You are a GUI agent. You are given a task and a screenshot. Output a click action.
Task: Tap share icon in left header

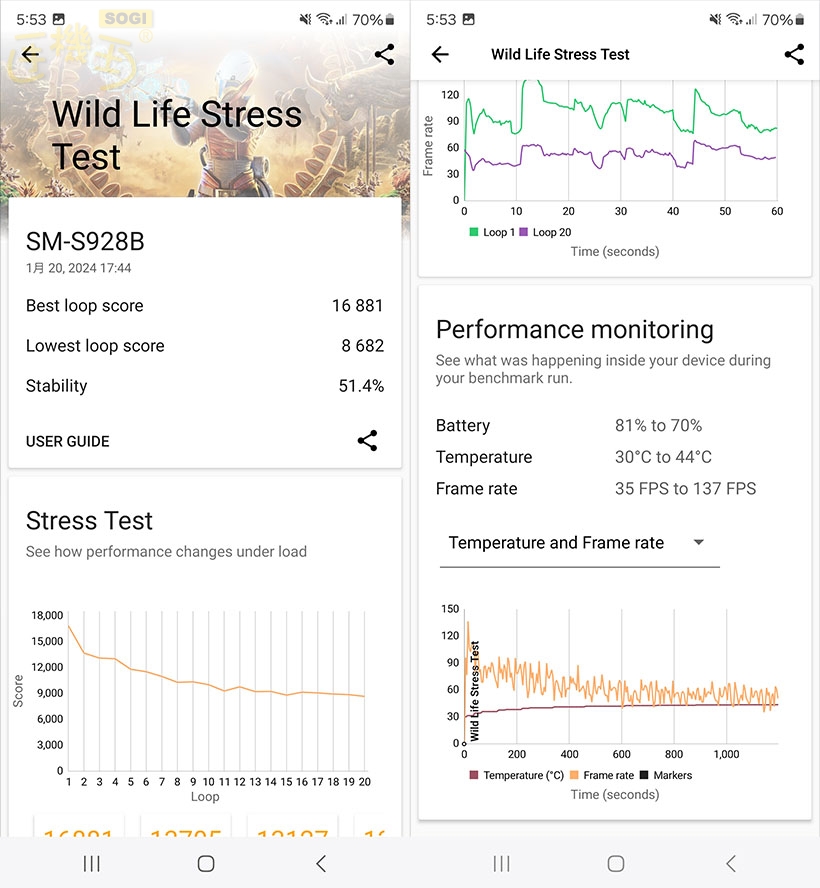pos(385,55)
